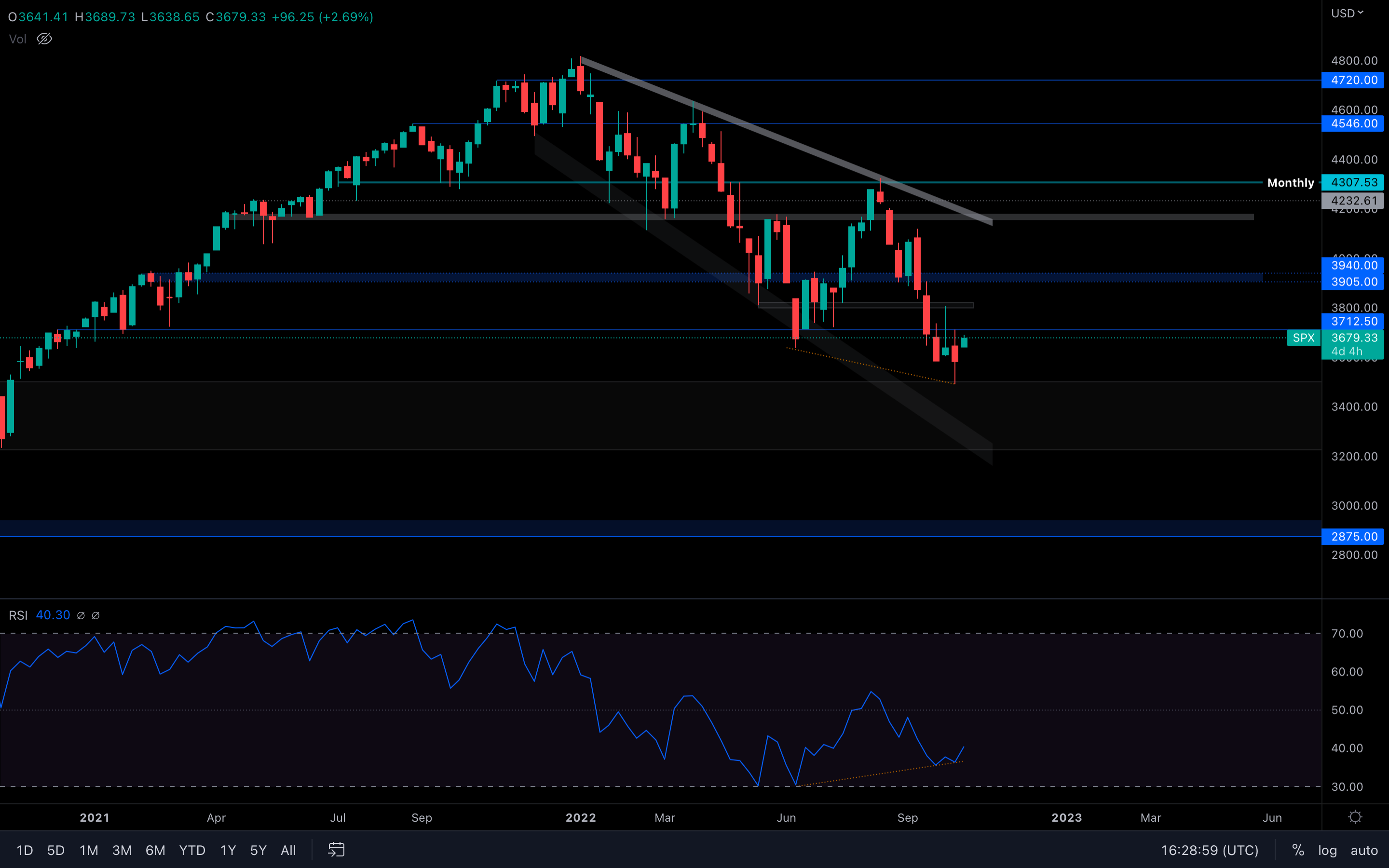Viewport: 1389px width, 868px height.
Task: Select the 2875.00 horizontal line label
Action: pyautogui.click(x=1353, y=536)
